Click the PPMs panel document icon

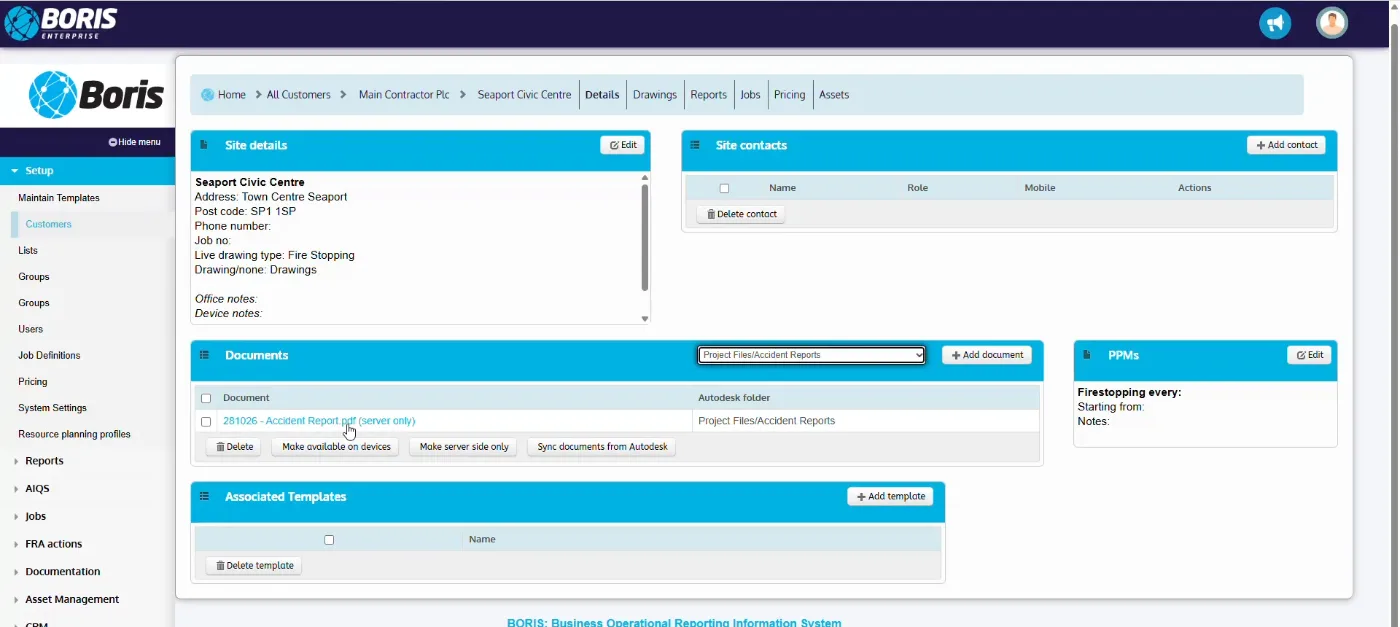pyautogui.click(x=1087, y=355)
